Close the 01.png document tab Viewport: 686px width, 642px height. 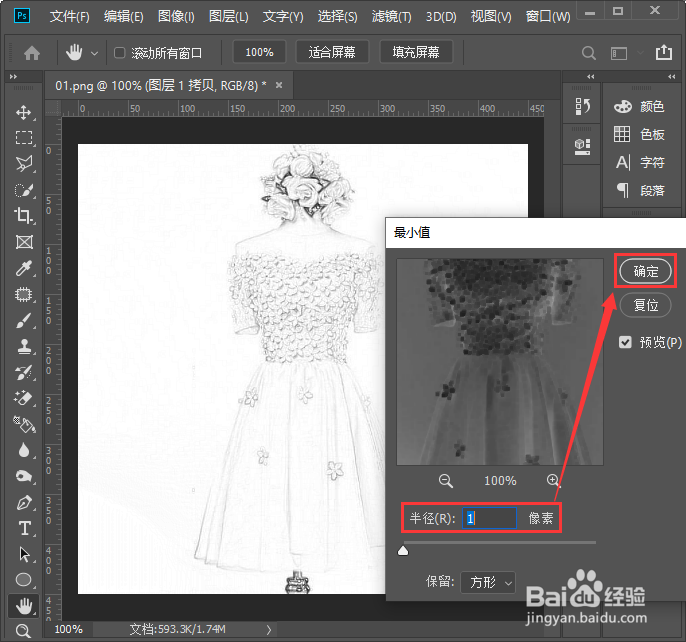279,85
